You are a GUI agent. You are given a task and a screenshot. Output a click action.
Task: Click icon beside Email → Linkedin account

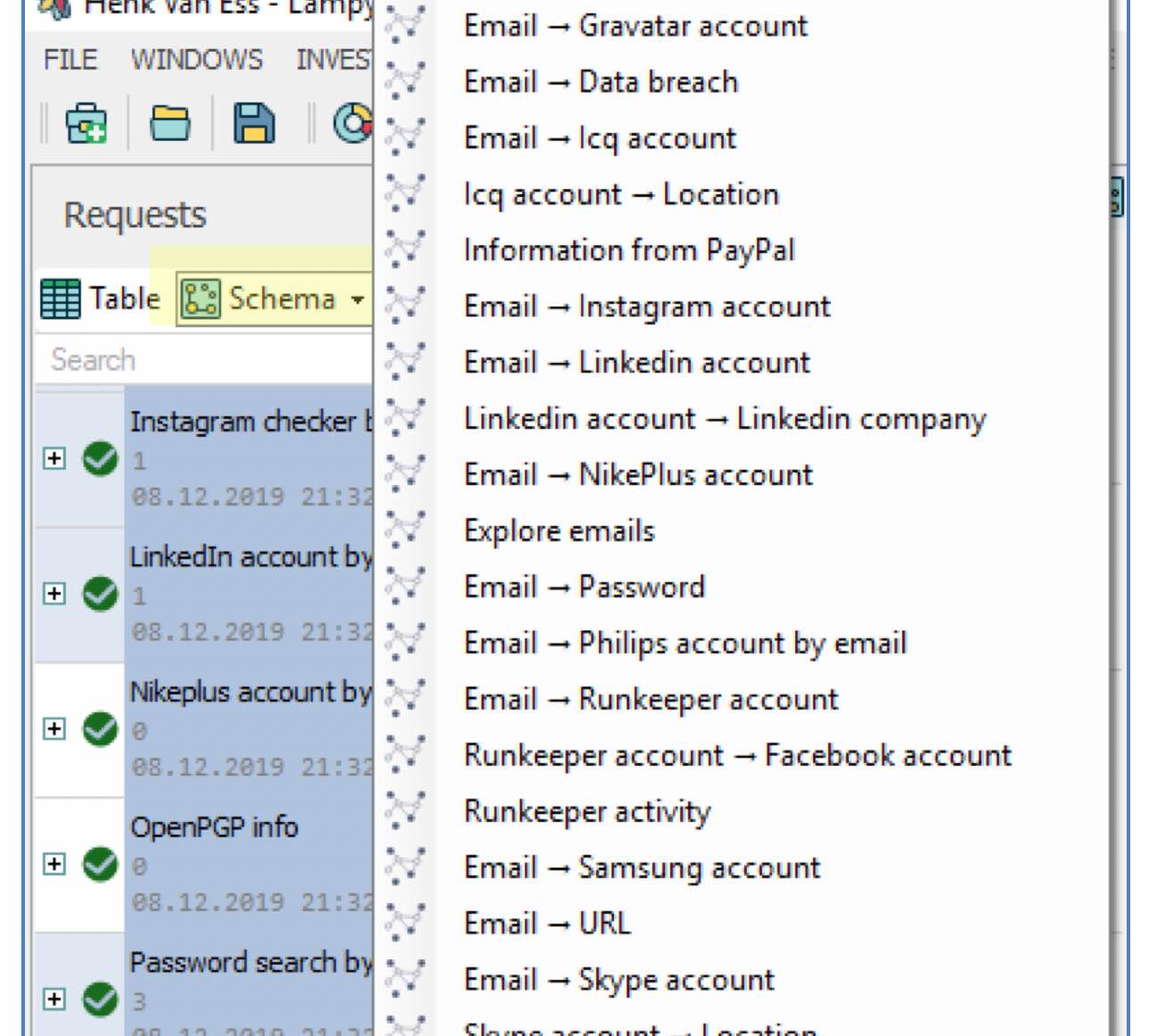[406, 362]
